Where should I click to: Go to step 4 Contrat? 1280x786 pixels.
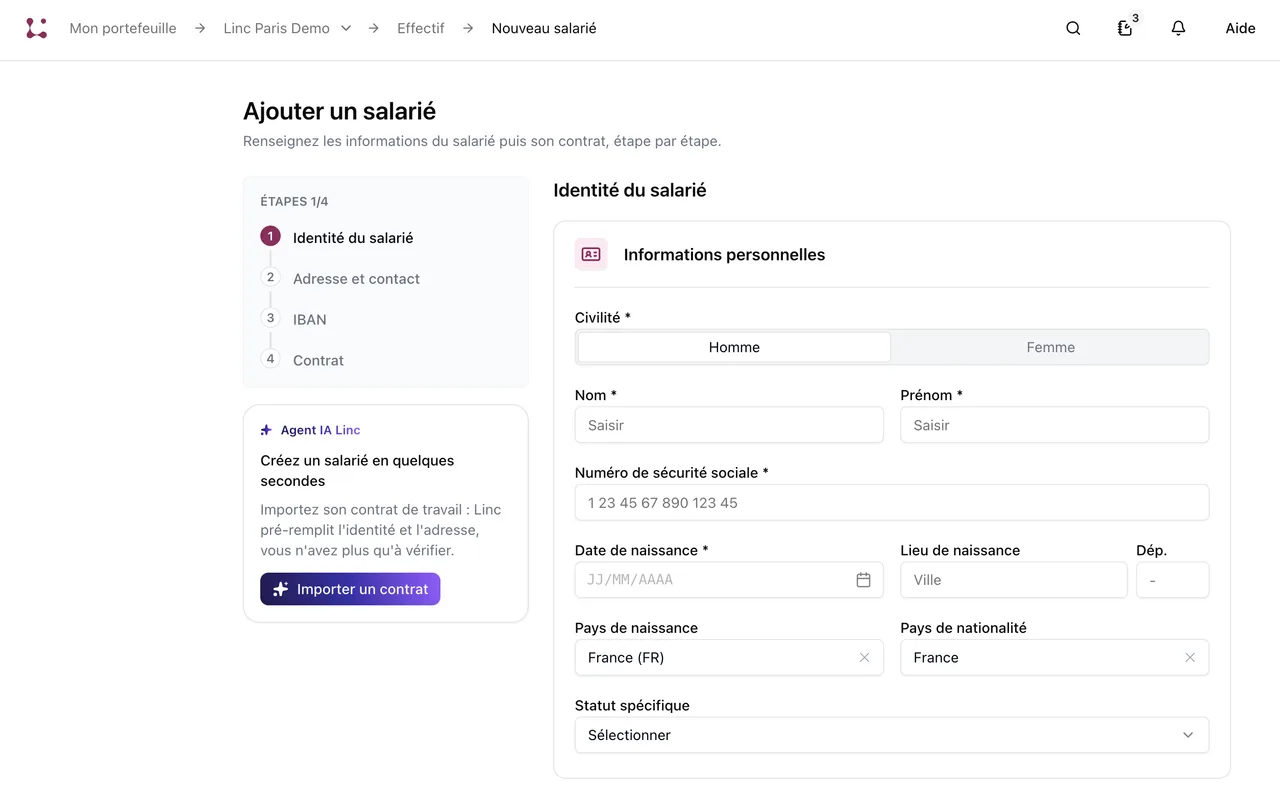coord(302,360)
